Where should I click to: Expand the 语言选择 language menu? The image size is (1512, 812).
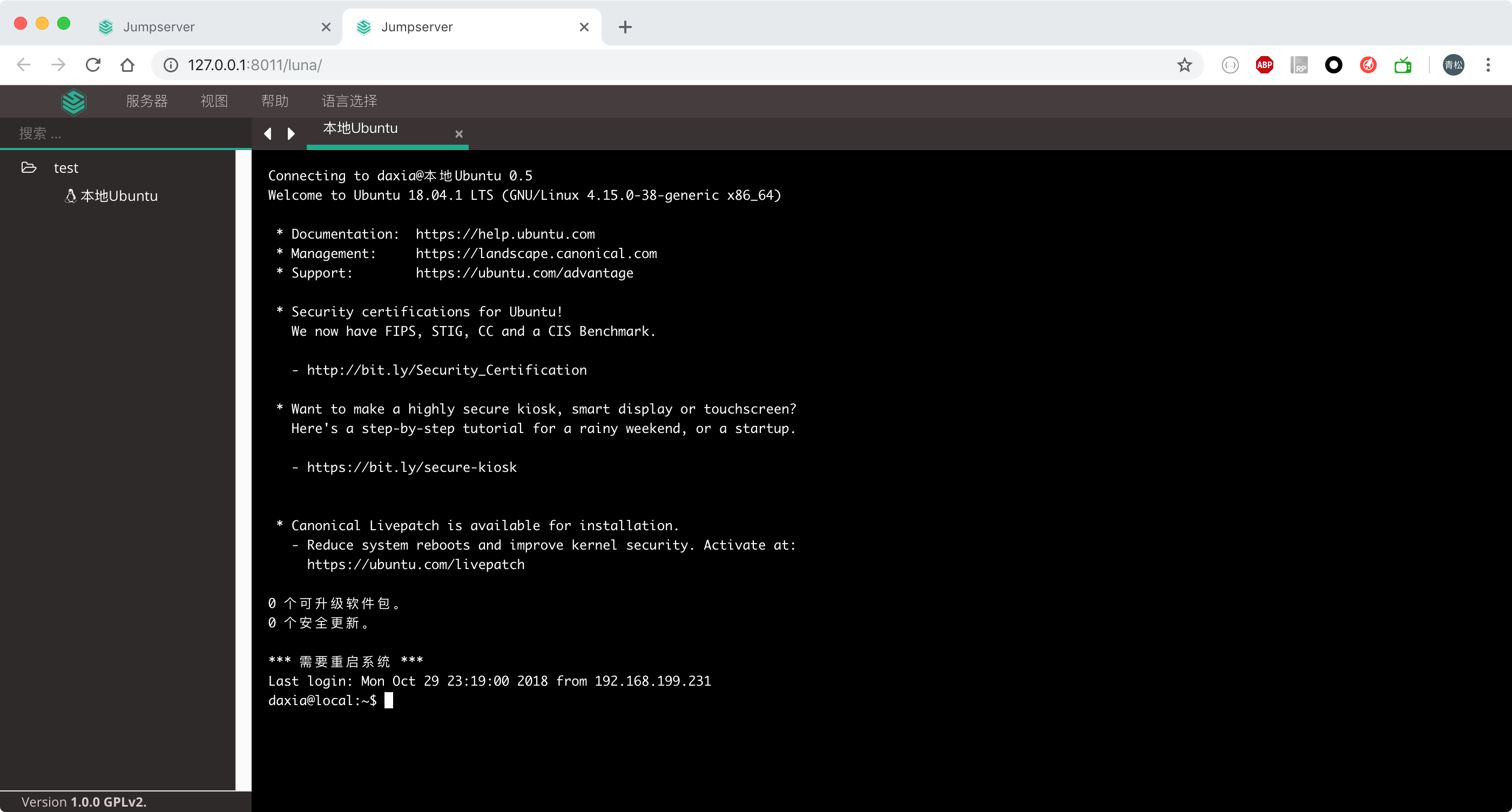pyautogui.click(x=349, y=101)
